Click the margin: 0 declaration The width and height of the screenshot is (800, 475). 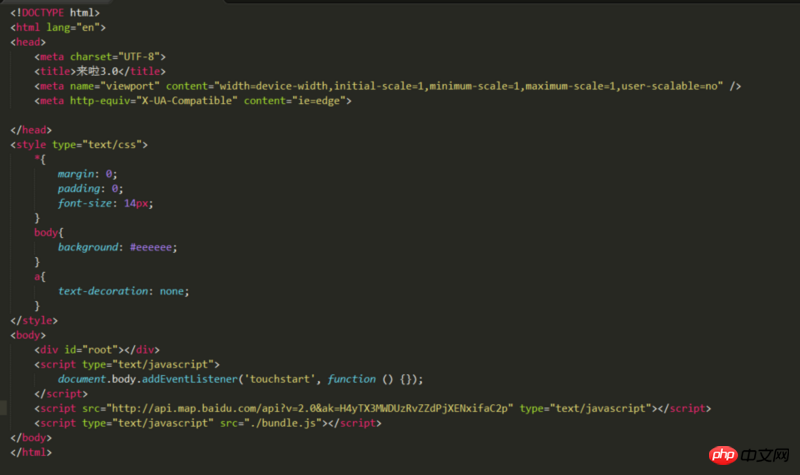click(87, 174)
